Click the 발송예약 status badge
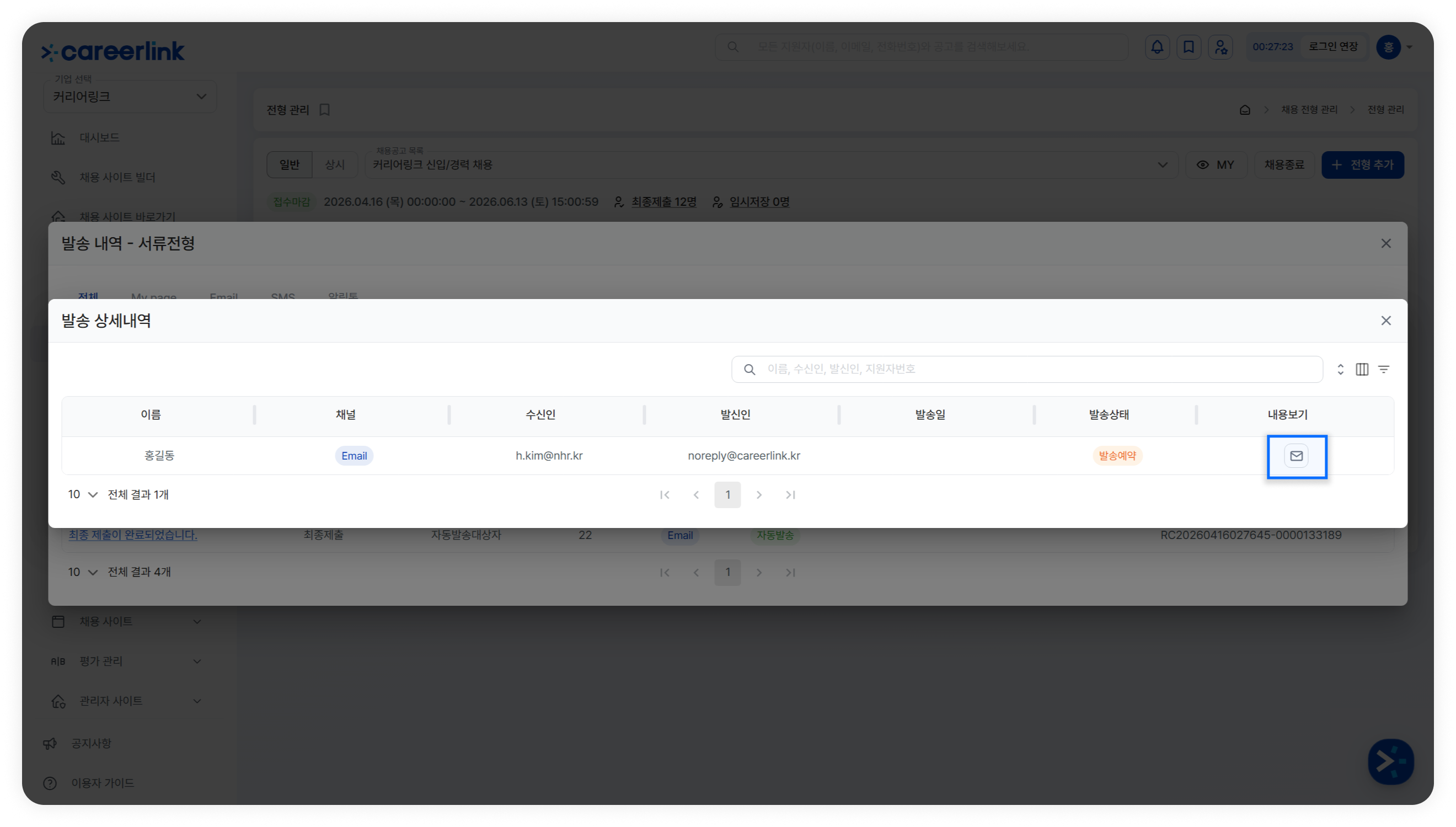Viewport: 1456px width, 827px height. point(1117,456)
